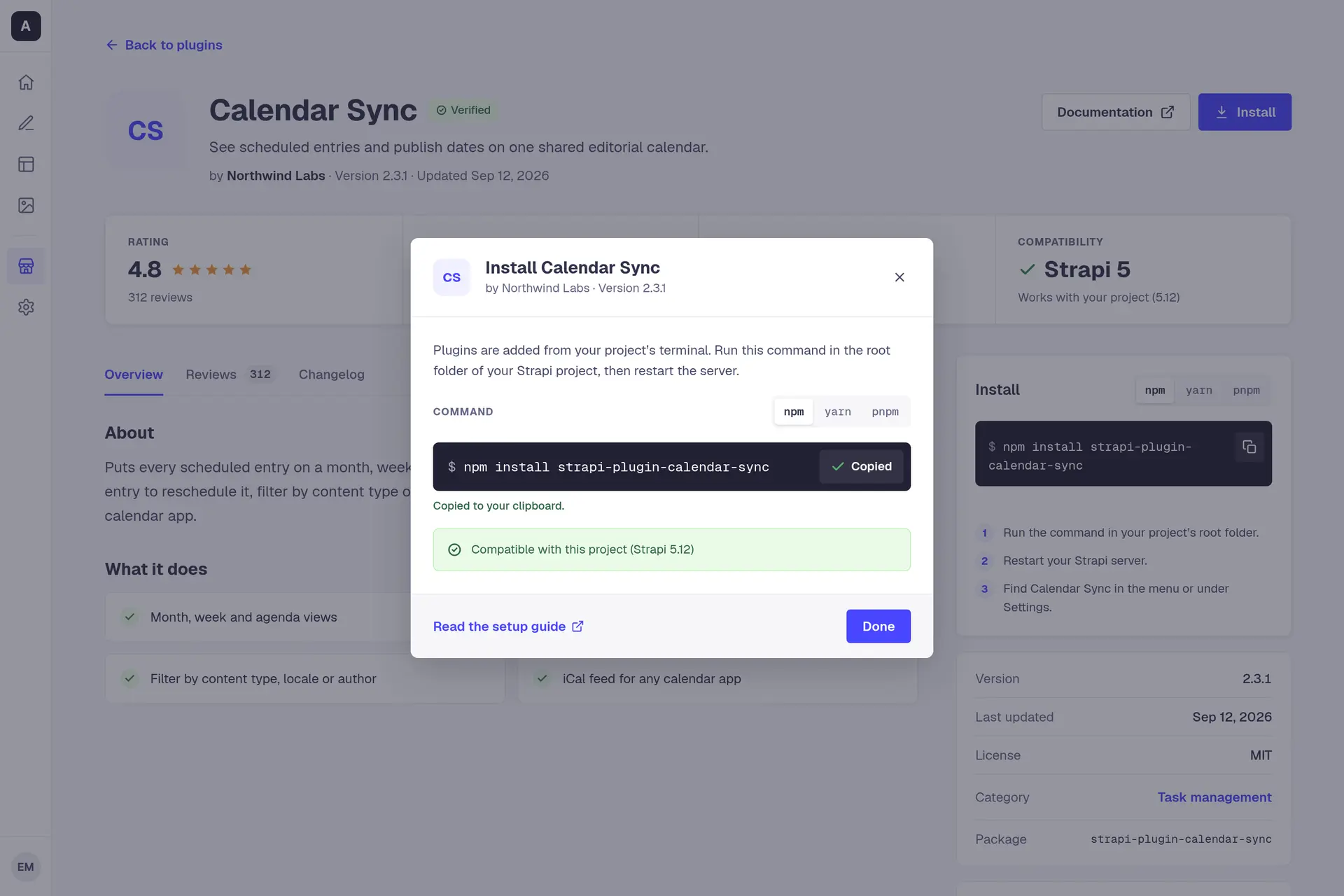1344x896 pixels.
Task: Switch to the Changelog tab
Action: point(331,374)
